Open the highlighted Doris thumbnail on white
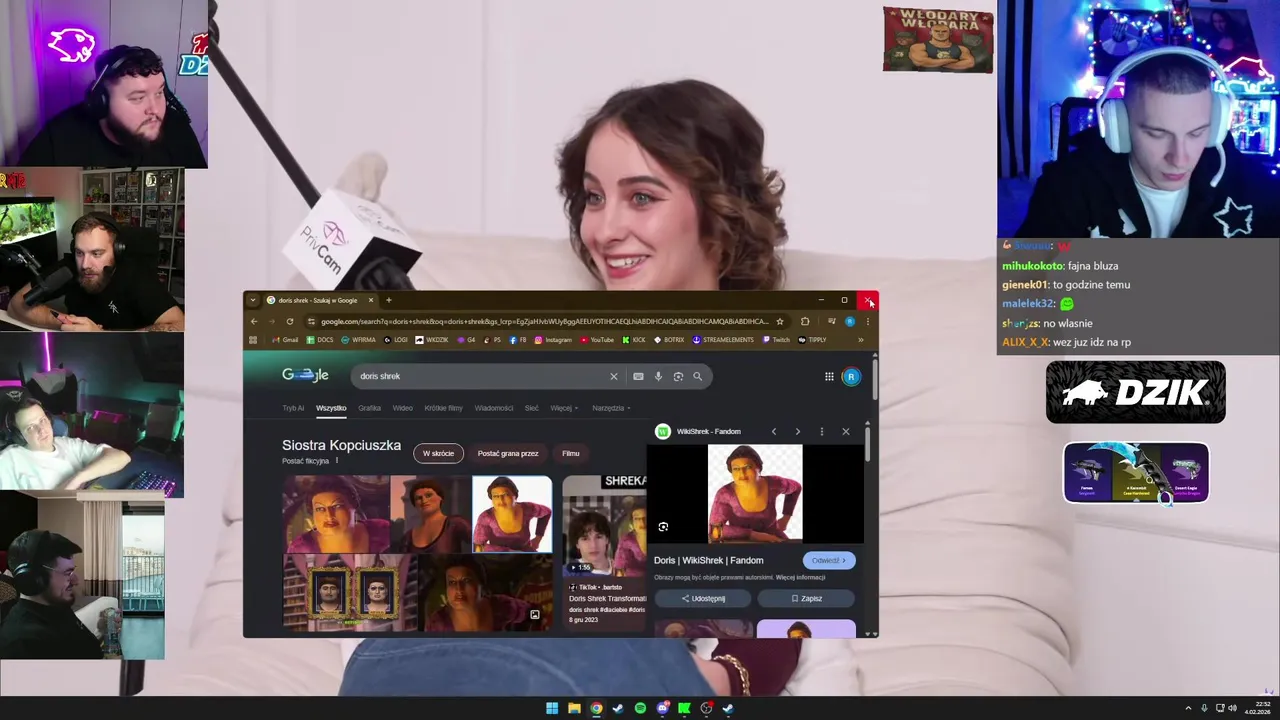The height and width of the screenshot is (720, 1280). [512, 514]
